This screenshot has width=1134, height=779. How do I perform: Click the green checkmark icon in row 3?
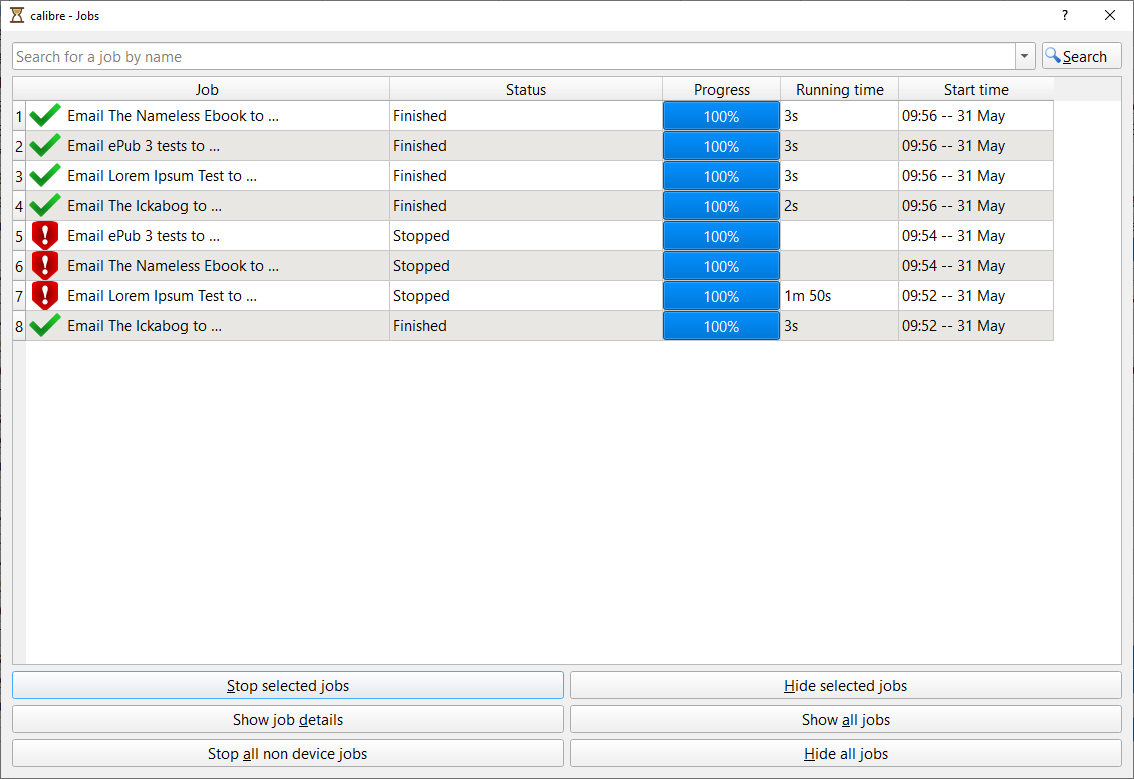[x=45, y=176]
